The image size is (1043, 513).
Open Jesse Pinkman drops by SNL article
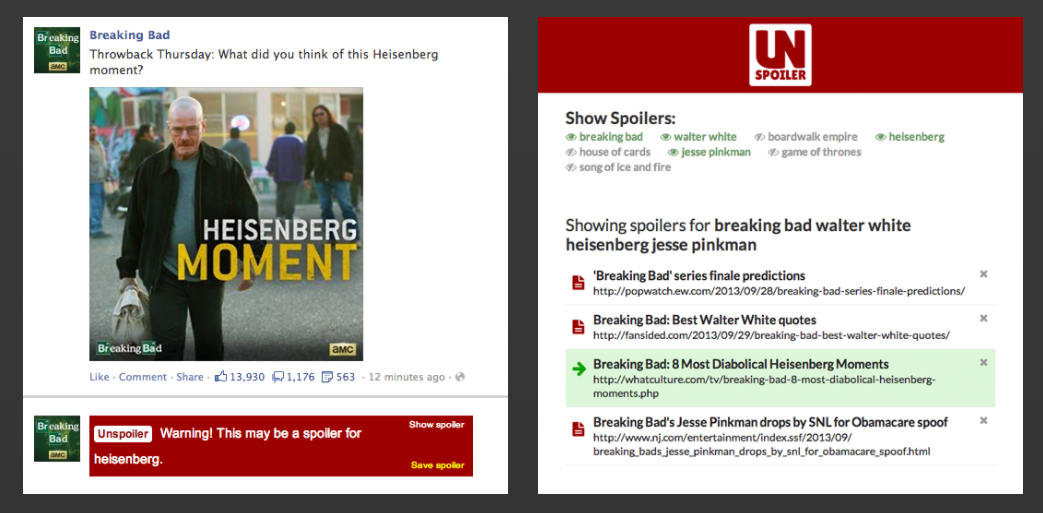(770, 423)
